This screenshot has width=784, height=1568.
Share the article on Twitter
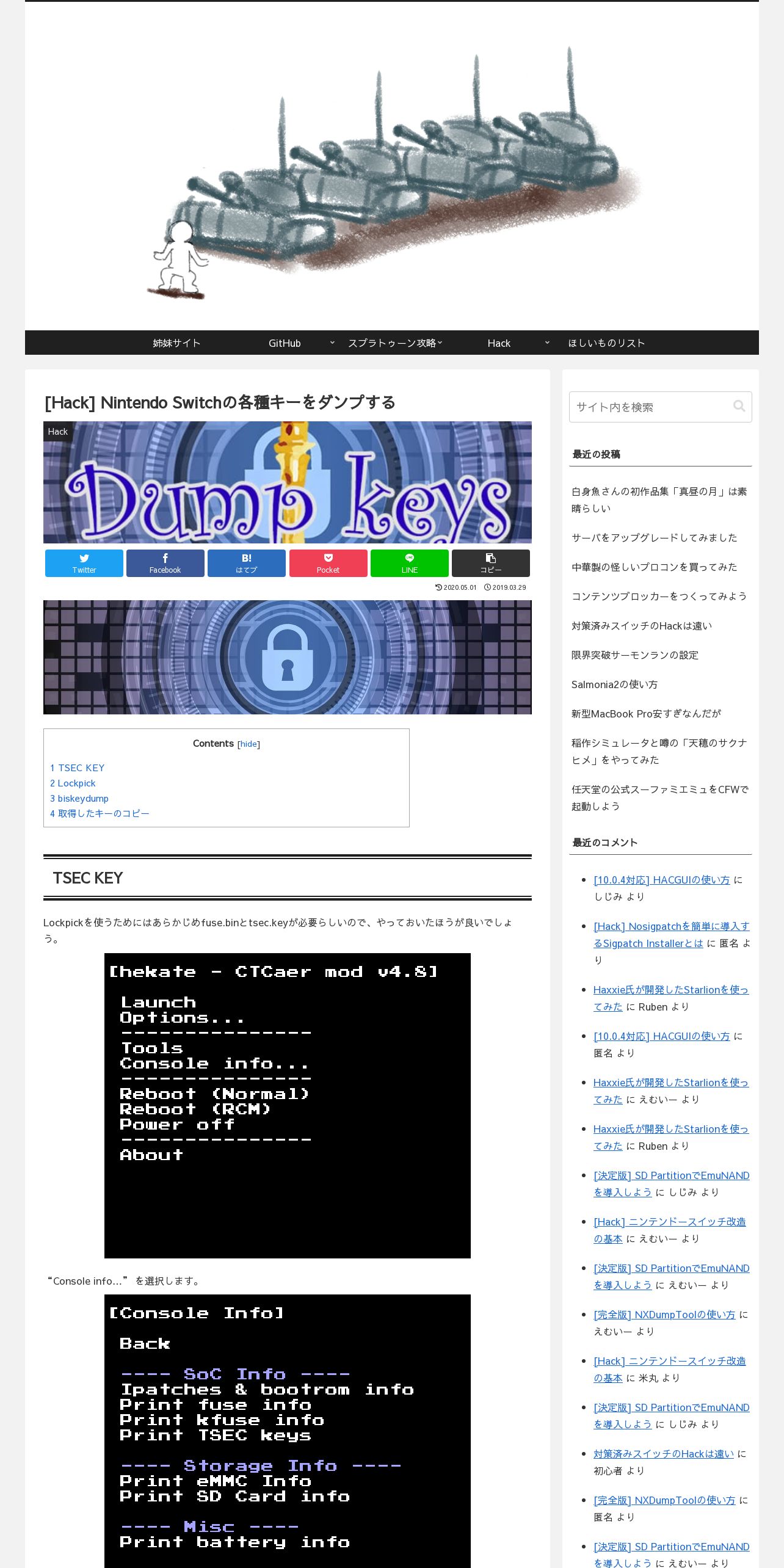[x=84, y=563]
